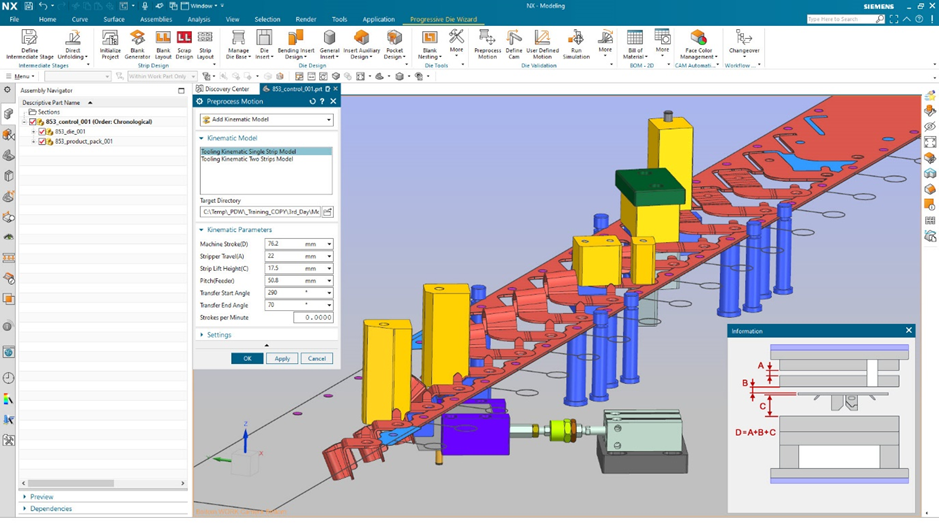Image resolution: width=939 pixels, height=528 pixels.
Task: Click Transfer Start Angle value field
Action: 283,293
